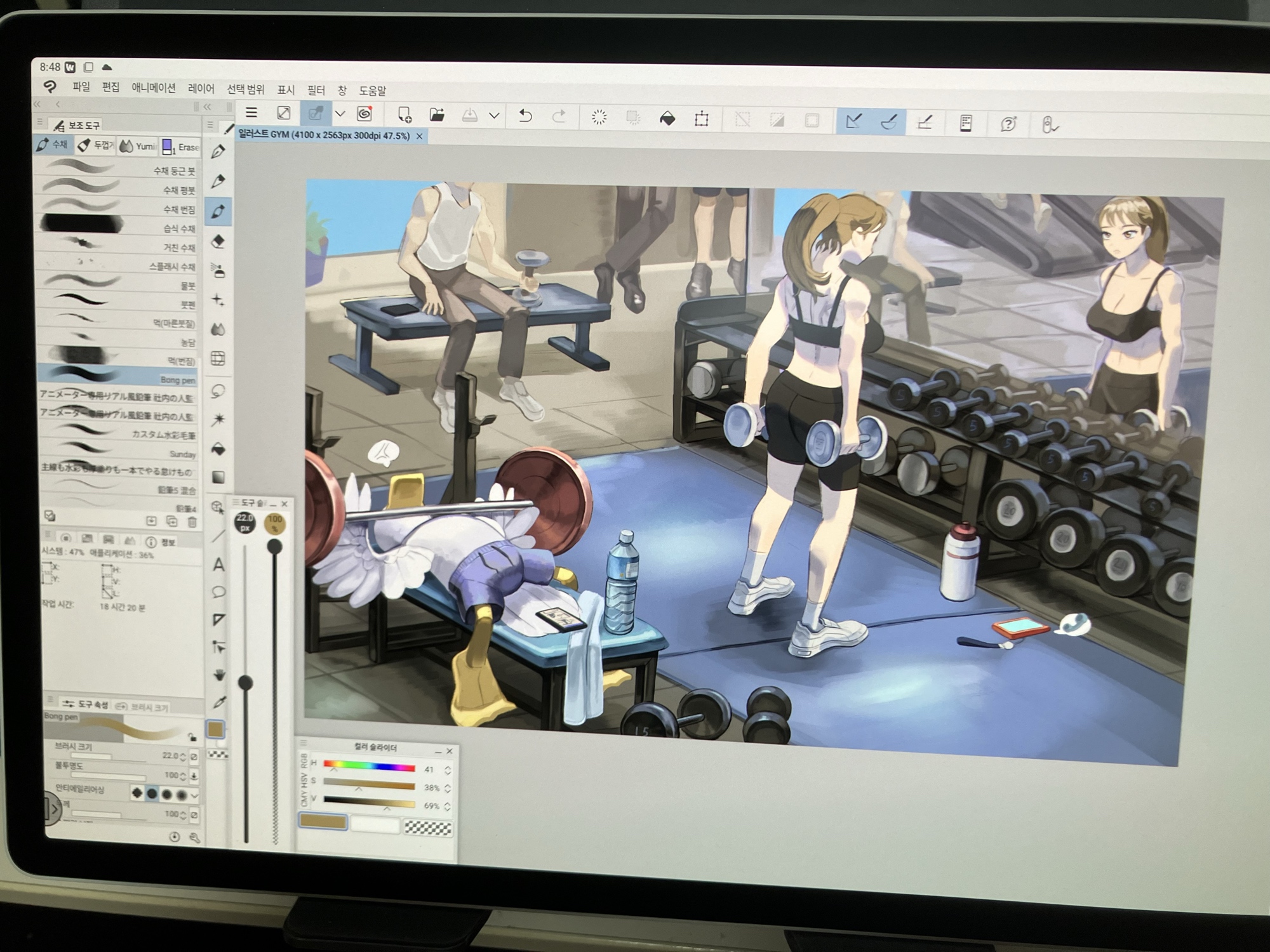
Task: Select the Lasso selection tool
Action: (218, 390)
